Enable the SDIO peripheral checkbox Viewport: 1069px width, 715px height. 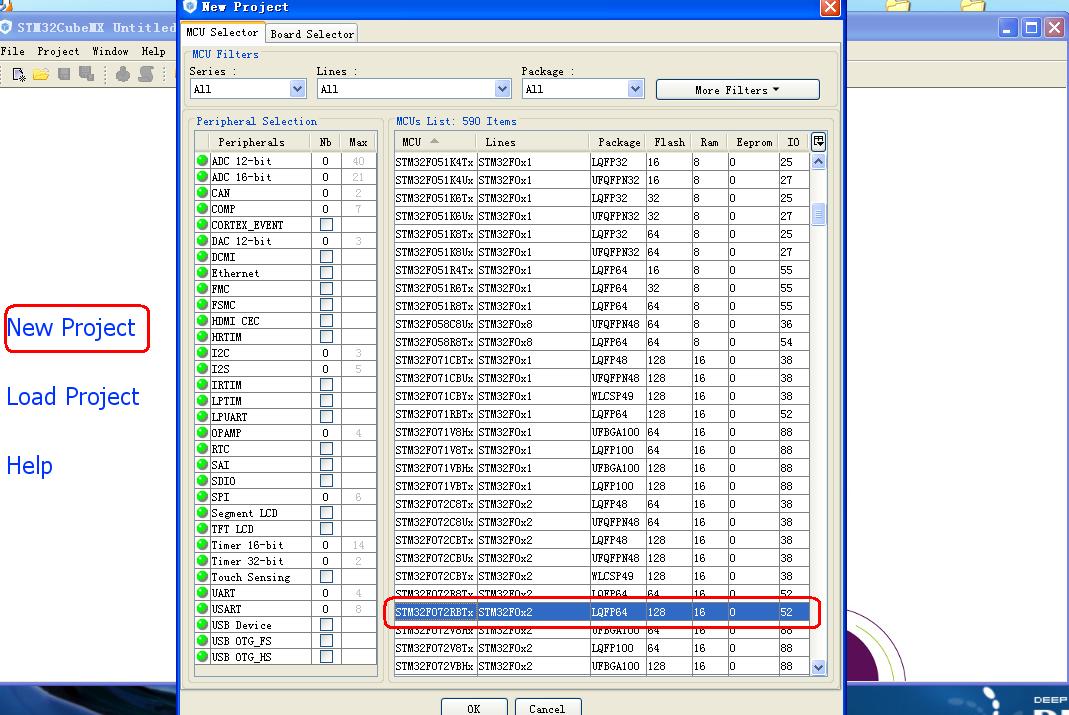pyautogui.click(x=327, y=481)
